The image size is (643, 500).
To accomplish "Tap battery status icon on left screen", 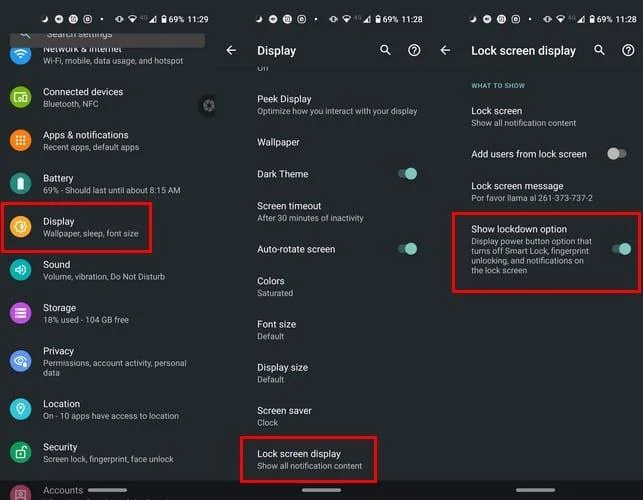I will pos(164,19).
